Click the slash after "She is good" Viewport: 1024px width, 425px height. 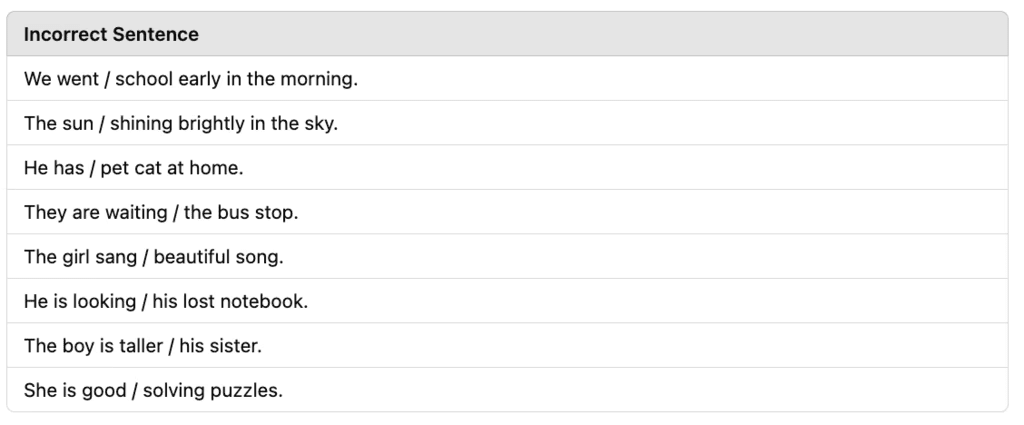(x=135, y=390)
